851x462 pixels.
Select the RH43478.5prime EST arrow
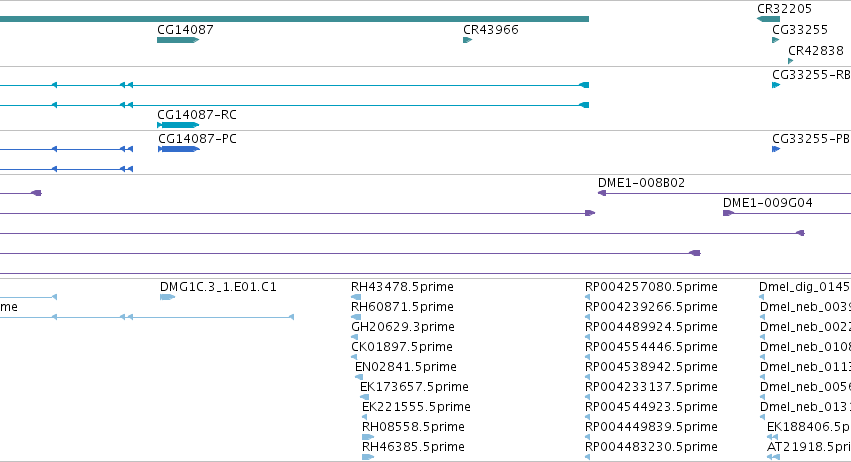point(356,297)
